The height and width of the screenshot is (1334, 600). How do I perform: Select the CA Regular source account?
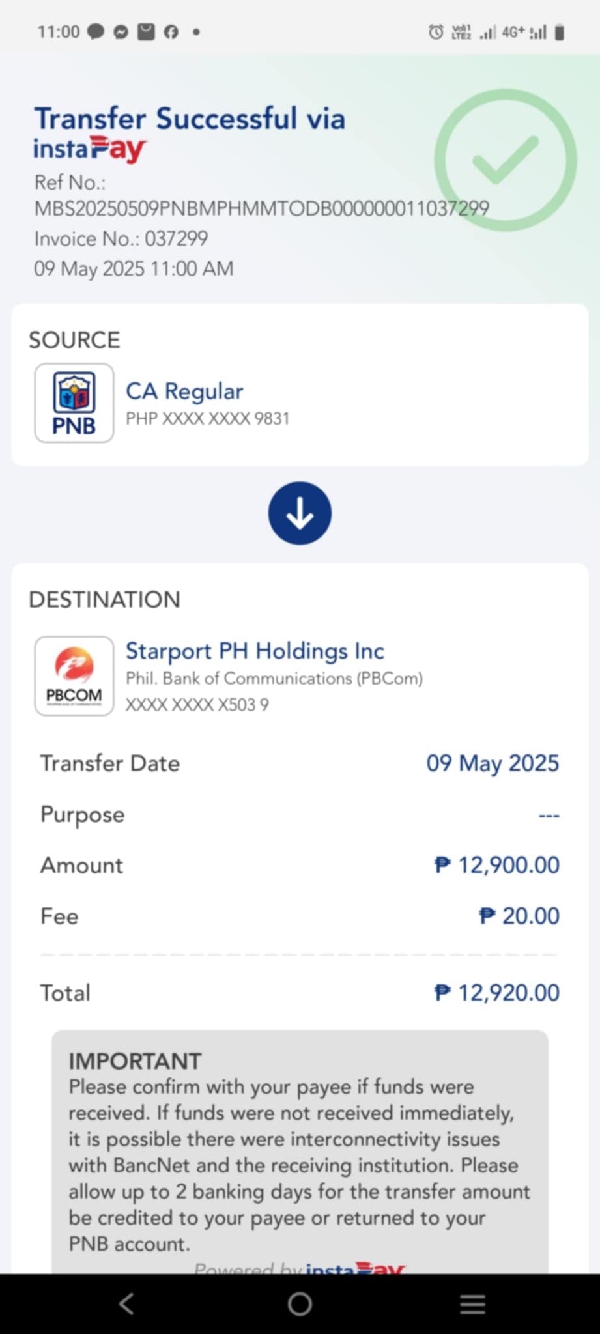point(185,391)
